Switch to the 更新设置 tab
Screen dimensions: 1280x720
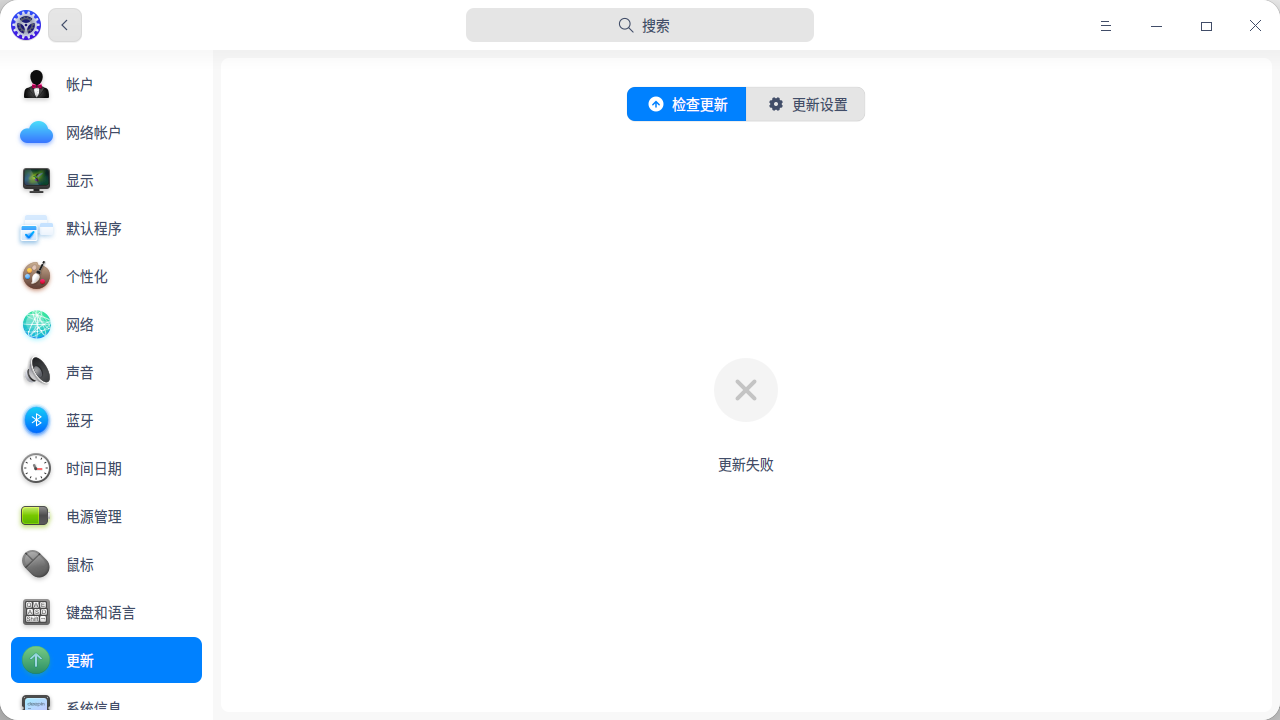tap(806, 104)
